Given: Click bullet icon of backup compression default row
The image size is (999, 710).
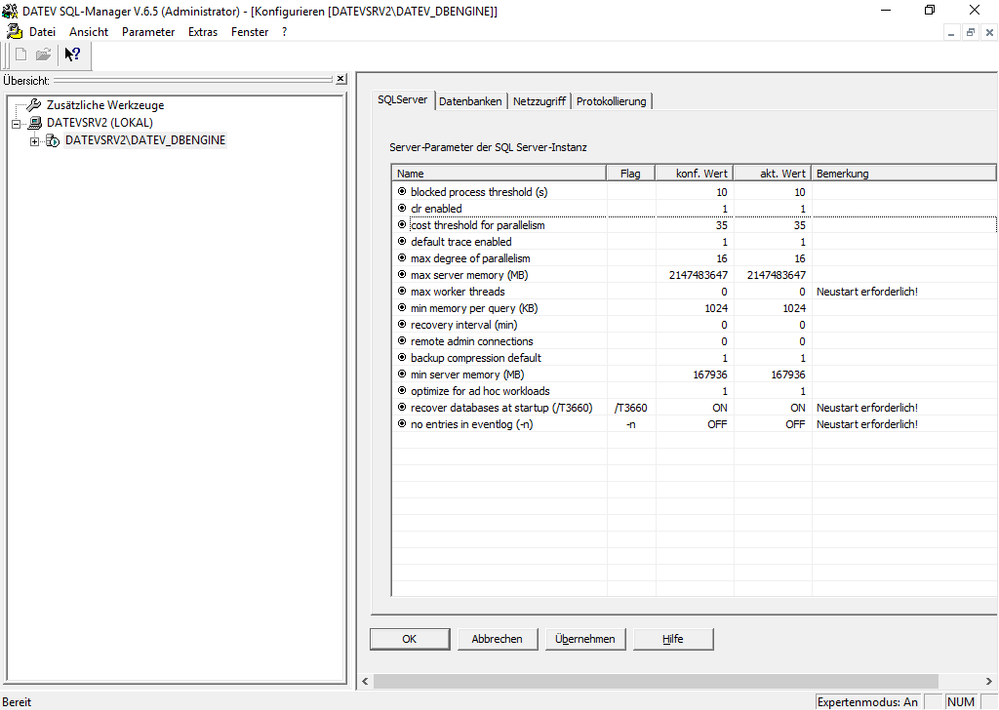Looking at the screenshot, I should tap(402, 357).
